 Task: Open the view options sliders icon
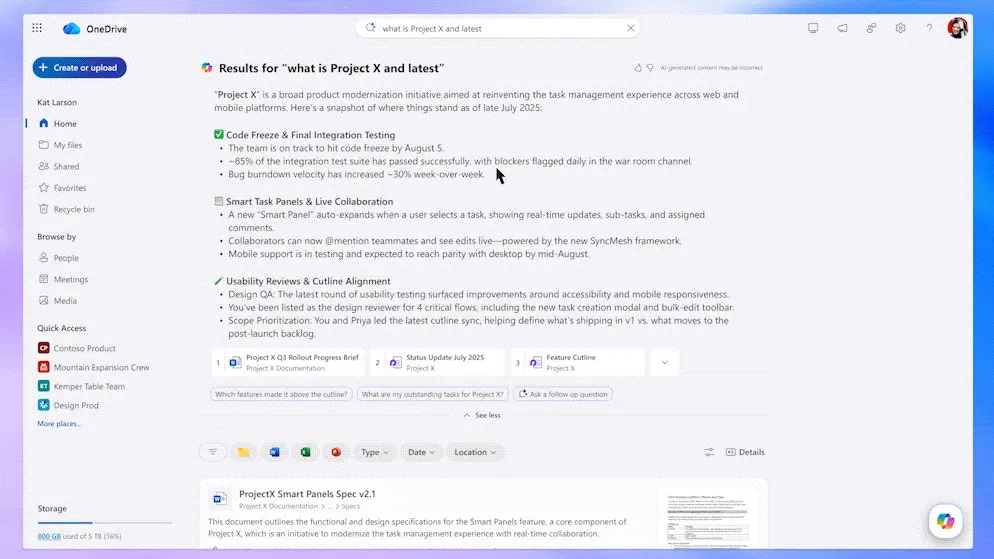pos(709,452)
